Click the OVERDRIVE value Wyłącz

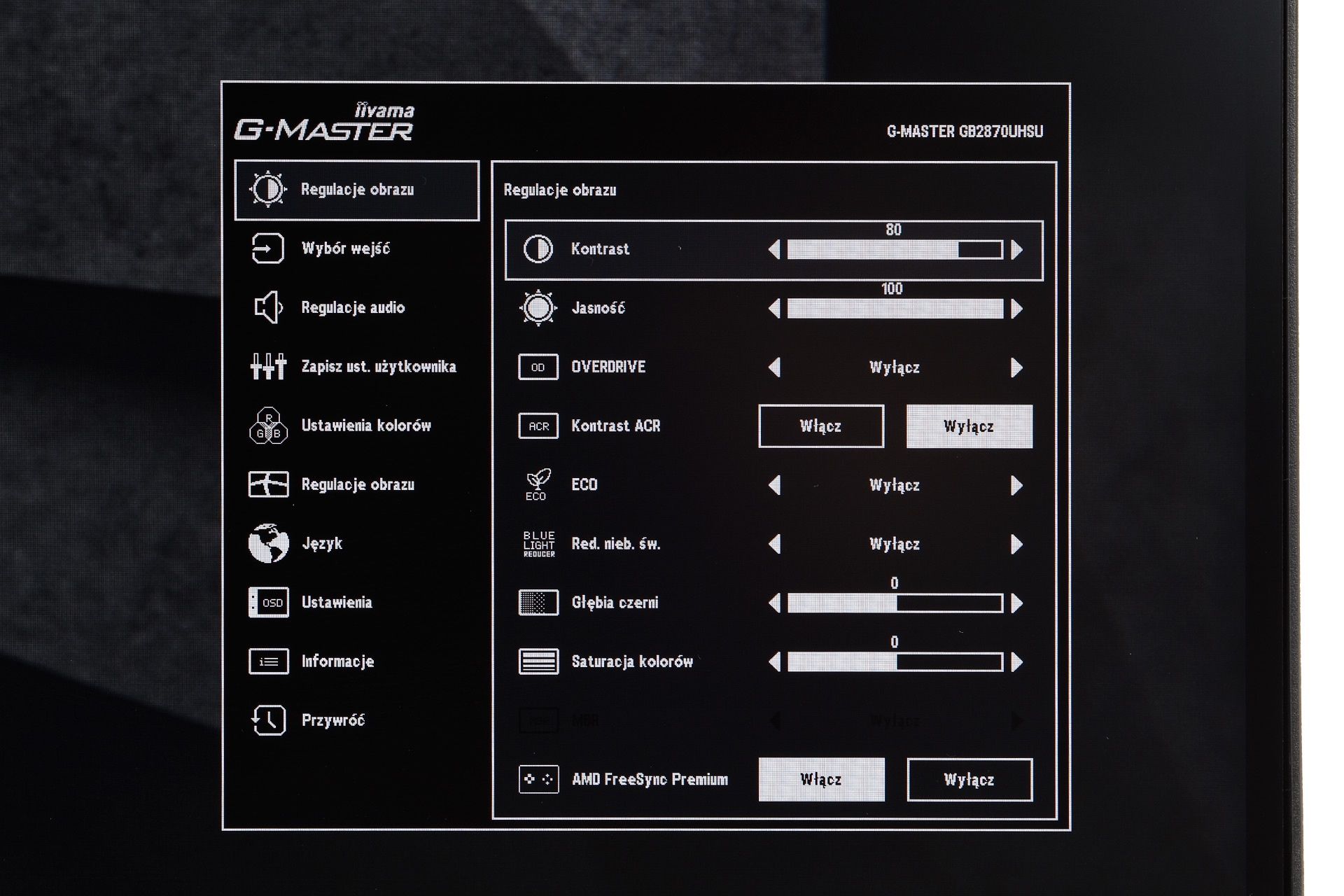coord(895,367)
